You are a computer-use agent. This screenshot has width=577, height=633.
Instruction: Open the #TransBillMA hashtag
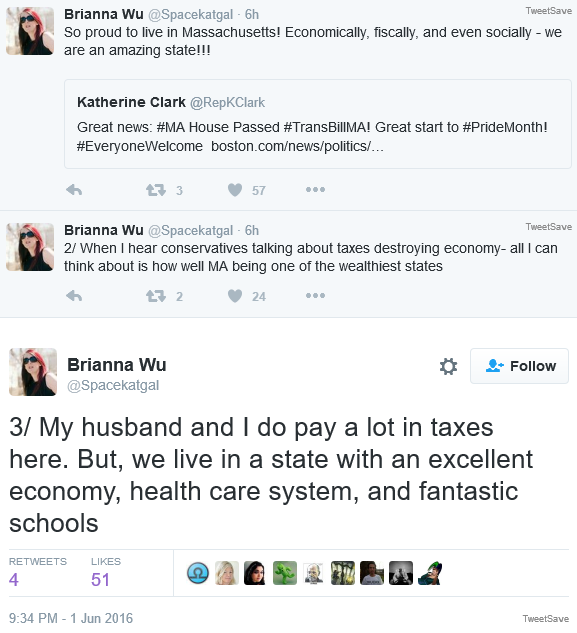[x=327, y=127]
